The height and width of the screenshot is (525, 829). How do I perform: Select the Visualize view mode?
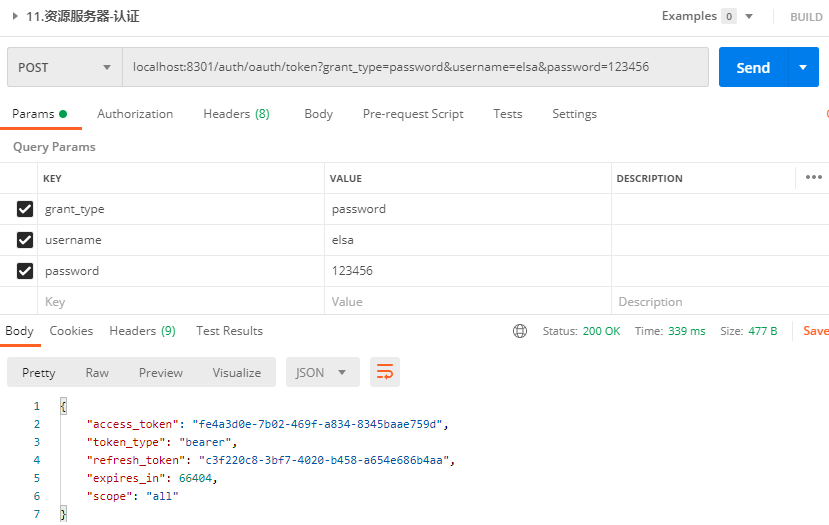click(x=236, y=373)
